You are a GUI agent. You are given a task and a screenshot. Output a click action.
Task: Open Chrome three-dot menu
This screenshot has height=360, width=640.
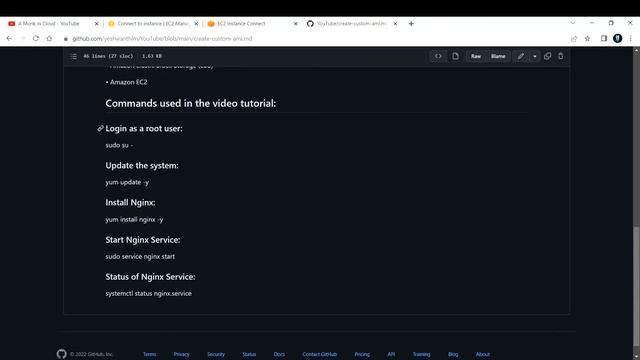[x=631, y=38]
